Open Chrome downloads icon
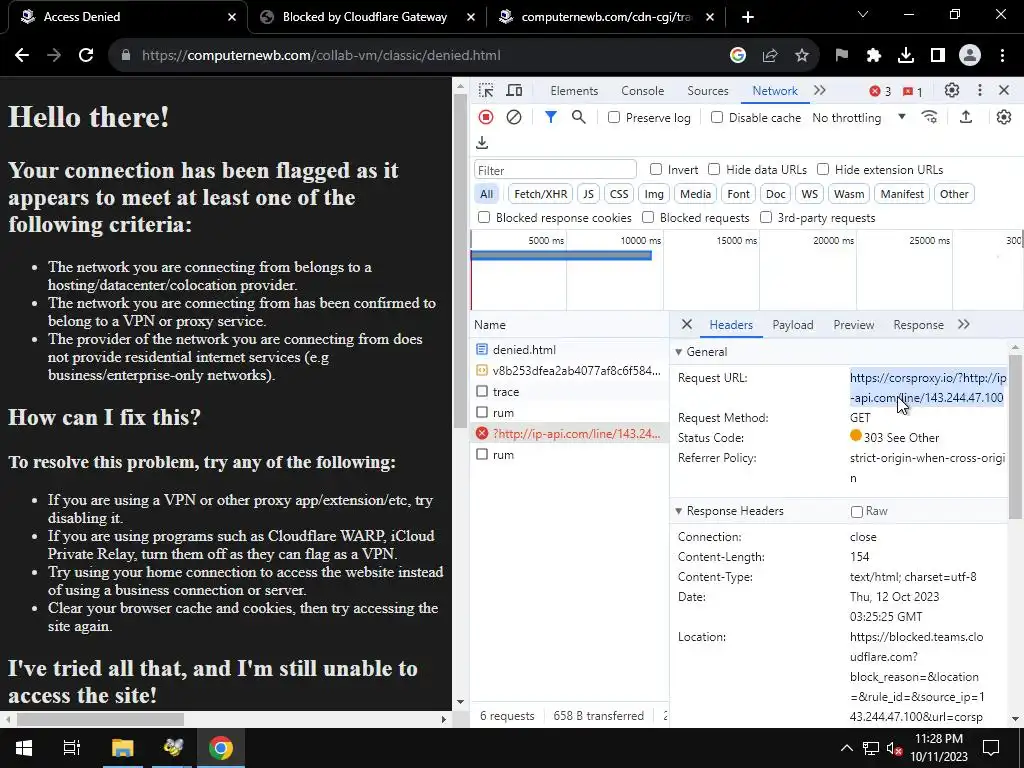This screenshot has width=1024, height=768. pyautogui.click(x=906, y=56)
